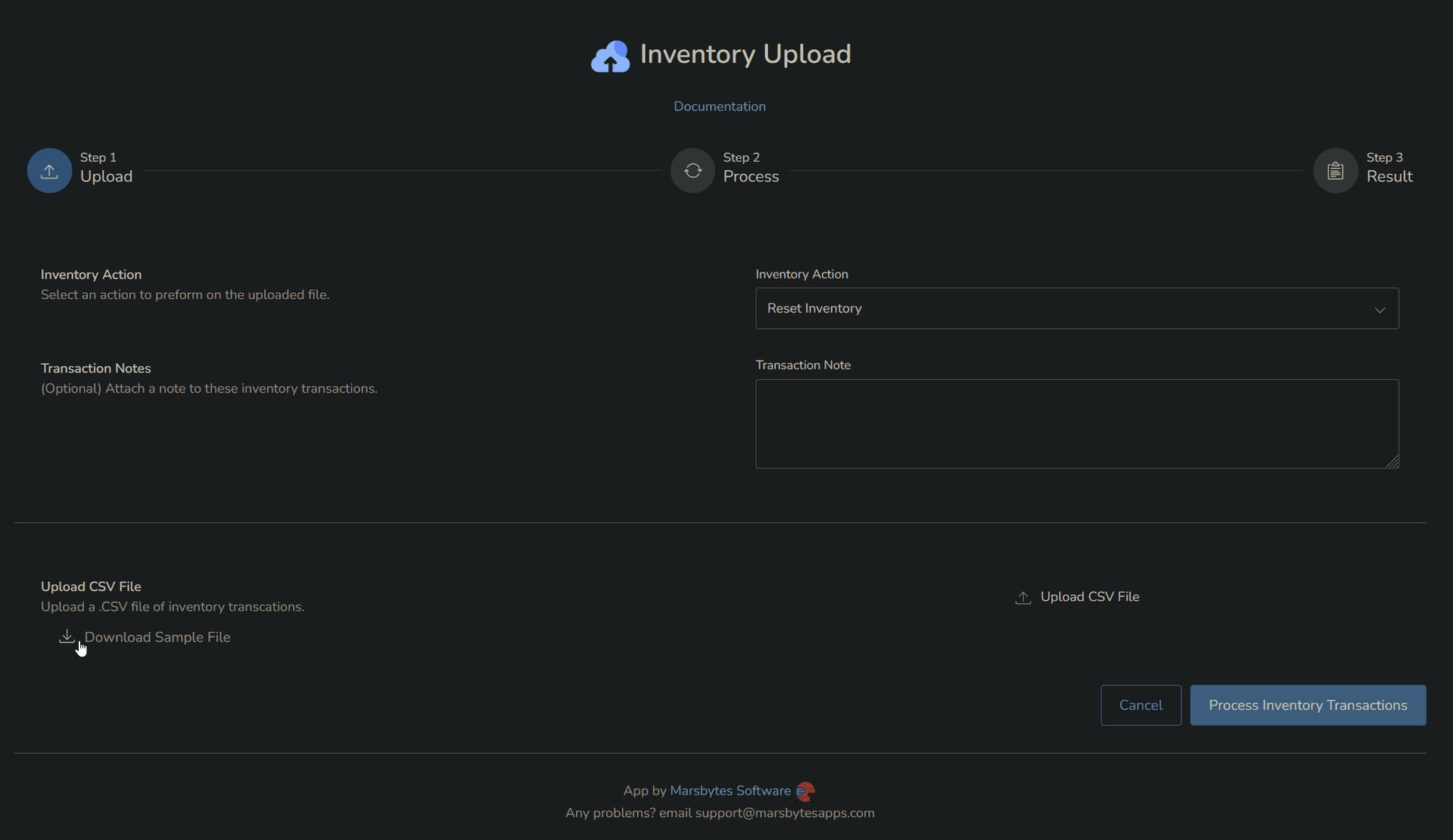This screenshot has width=1453, height=840.
Task: Click the Step 3 Result clipboard icon
Action: coord(1334,170)
